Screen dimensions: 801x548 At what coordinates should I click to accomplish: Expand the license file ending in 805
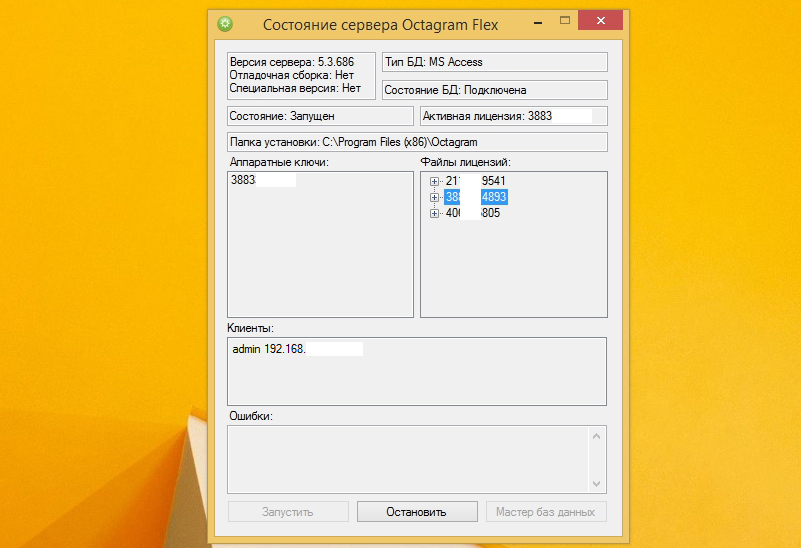[x=434, y=213]
